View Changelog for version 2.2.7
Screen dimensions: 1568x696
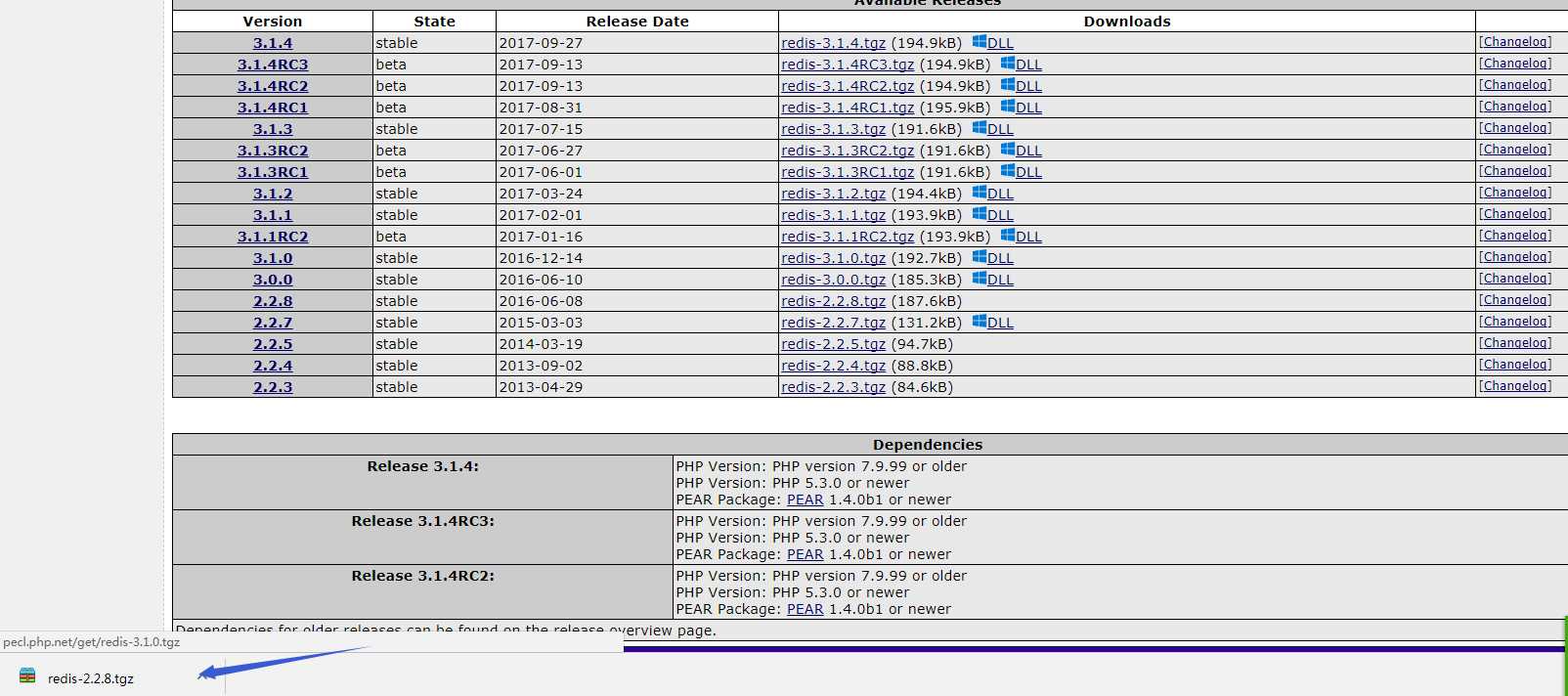(x=1515, y=322)
